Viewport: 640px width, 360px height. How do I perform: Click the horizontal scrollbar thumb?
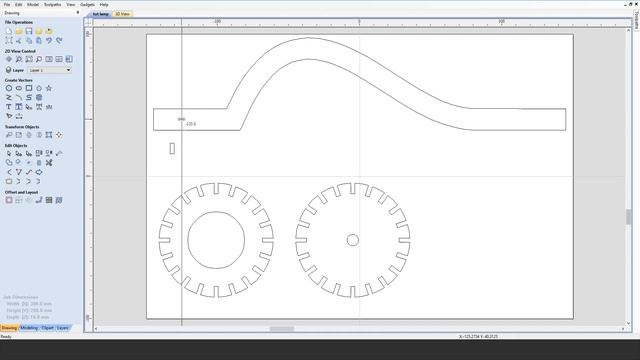pyautogui.click(x=282, y=329)
